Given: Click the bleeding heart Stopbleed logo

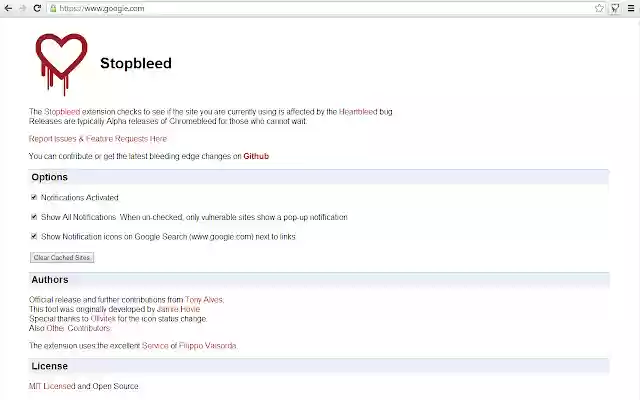Looking at the screenshot, I should 61,64.
